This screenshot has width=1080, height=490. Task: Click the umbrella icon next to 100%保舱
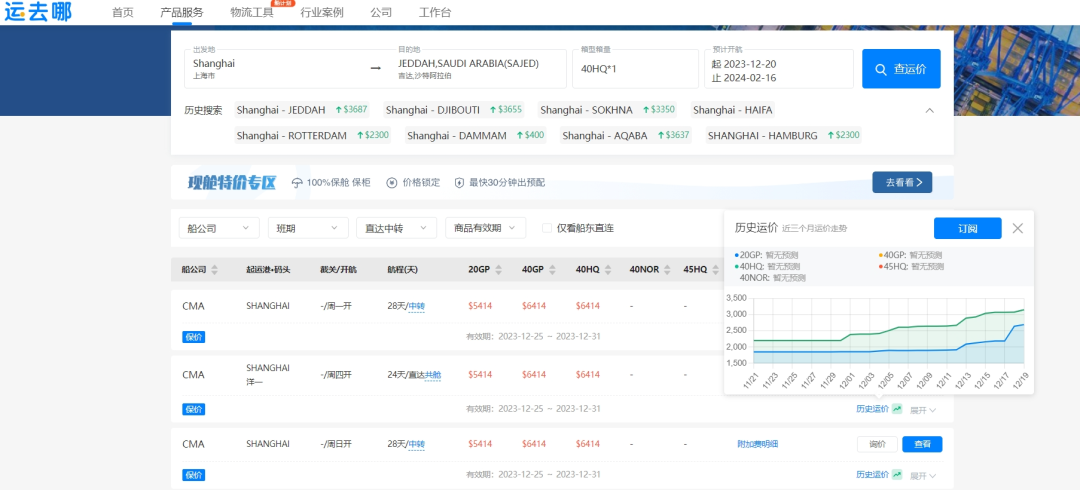click(x=297, y=183)
